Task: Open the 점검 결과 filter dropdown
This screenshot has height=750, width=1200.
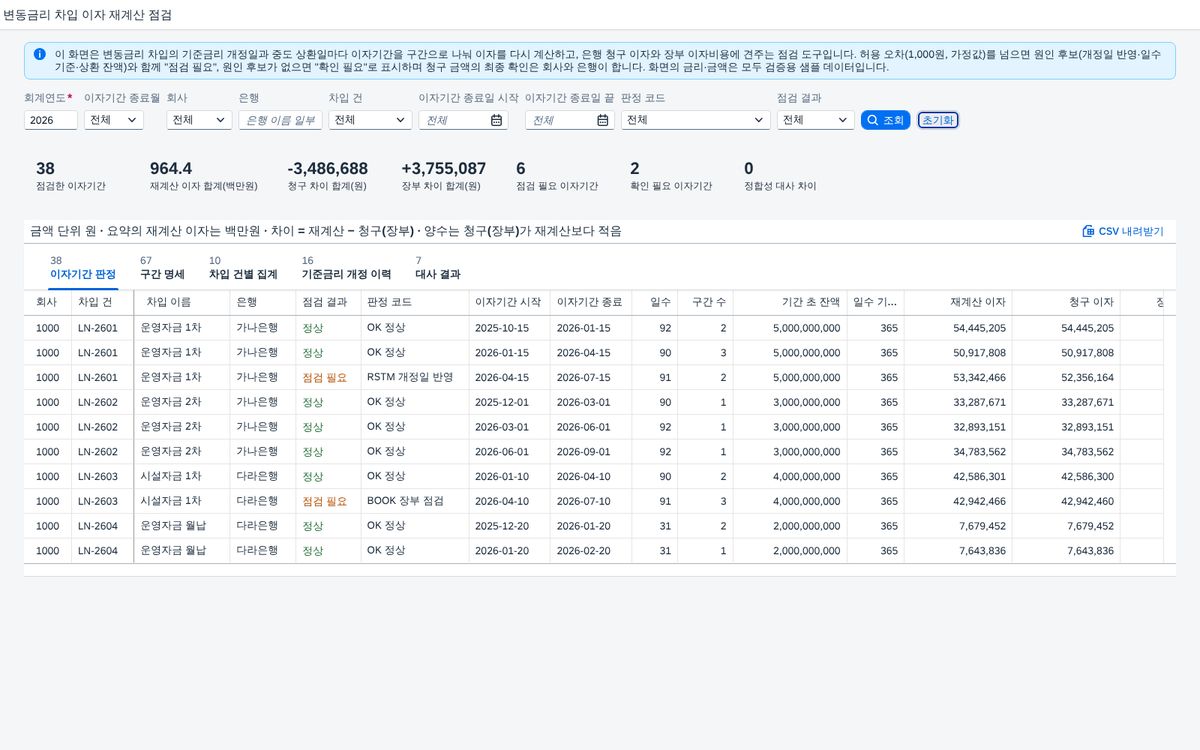Action: [815, 120]
